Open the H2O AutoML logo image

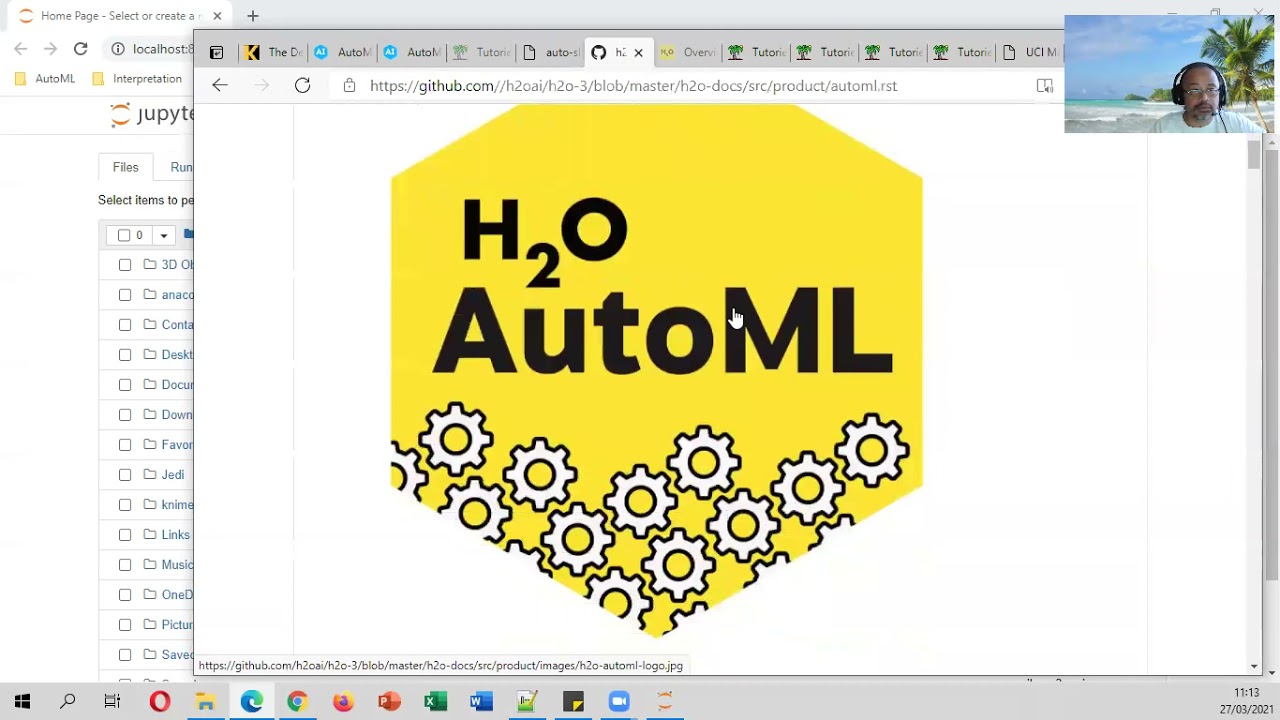coord(656,371)
